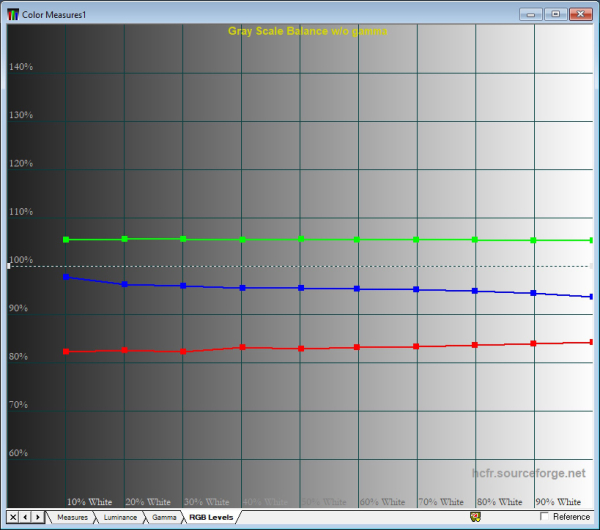The height and width of the screenshot is (530, 600).
Task: Select red data point at 80% White
Action: pyautogui.click(x=475, y=345)
